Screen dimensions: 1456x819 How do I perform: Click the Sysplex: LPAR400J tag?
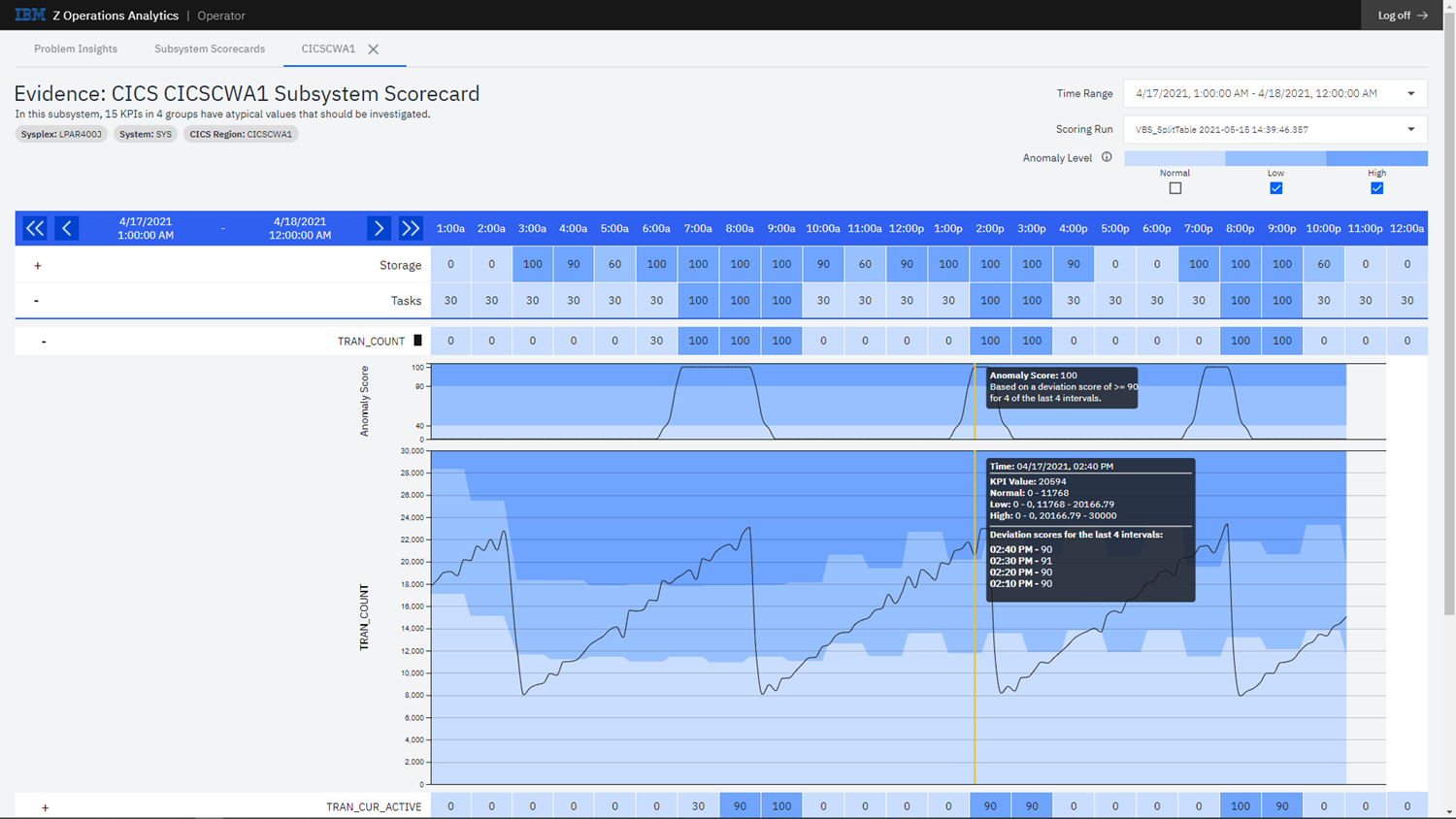[x=61, y=134]
